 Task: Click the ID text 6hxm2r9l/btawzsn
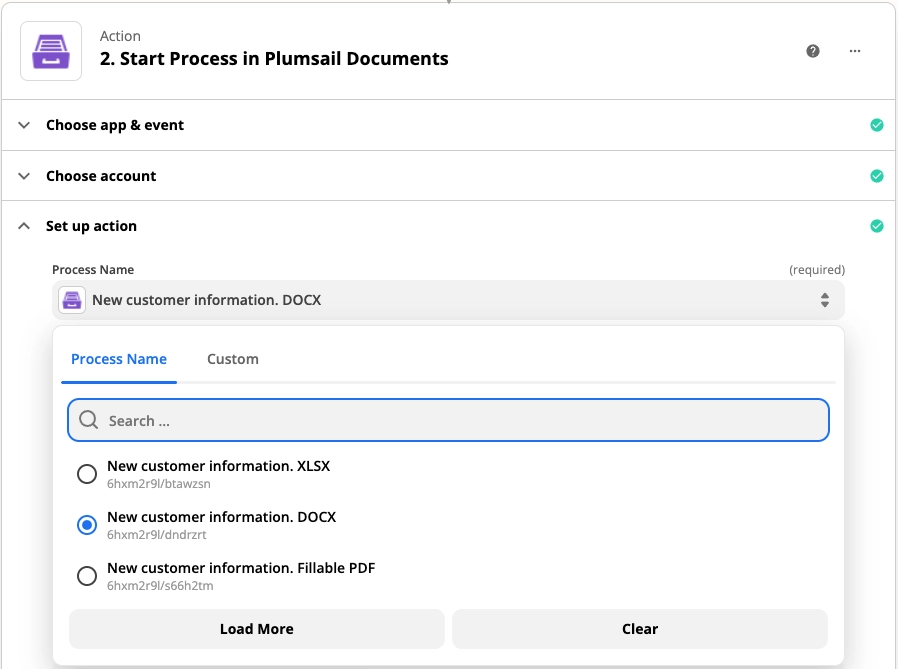tap(159, 483)
